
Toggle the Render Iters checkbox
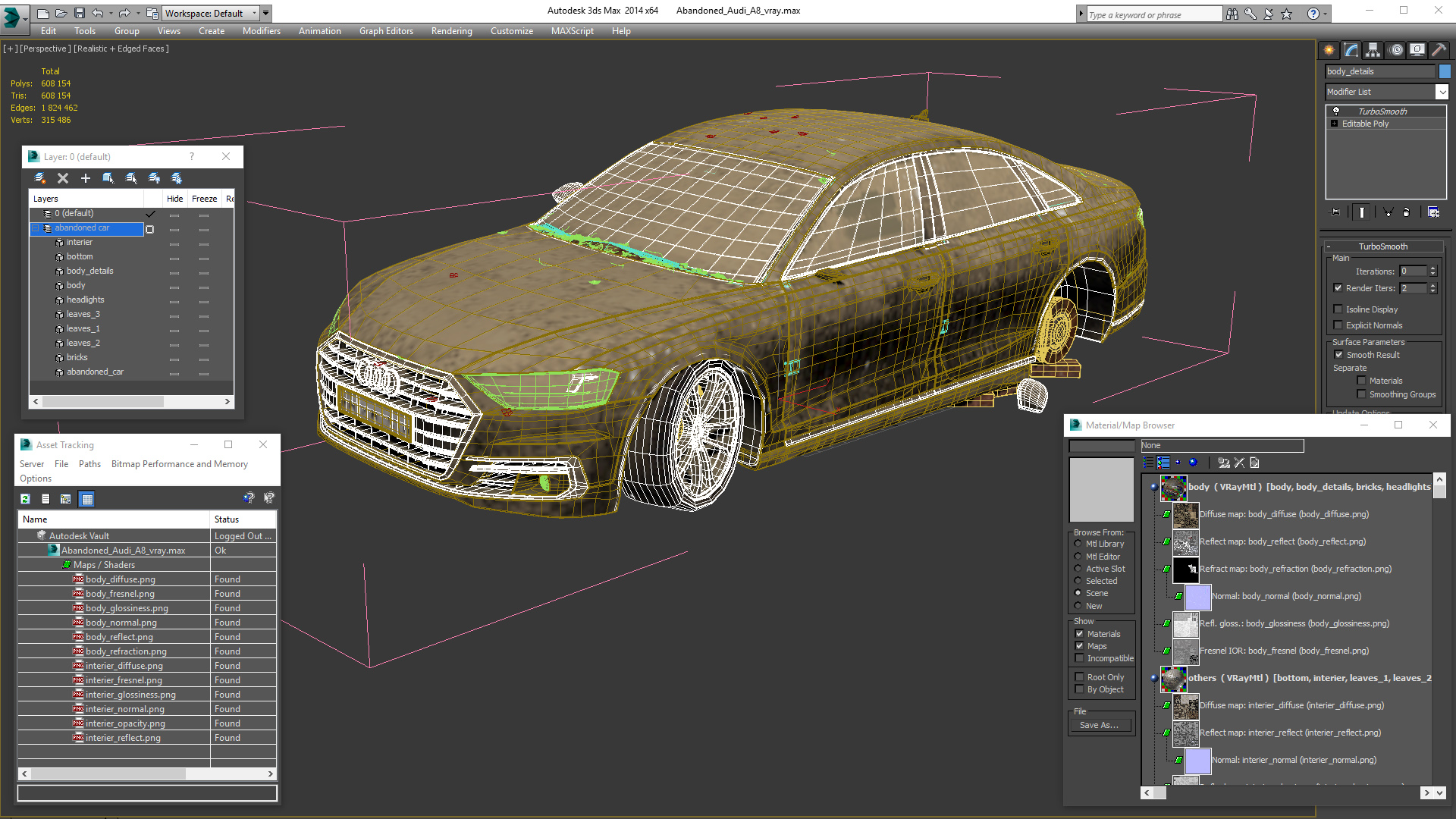(1338, 288)
